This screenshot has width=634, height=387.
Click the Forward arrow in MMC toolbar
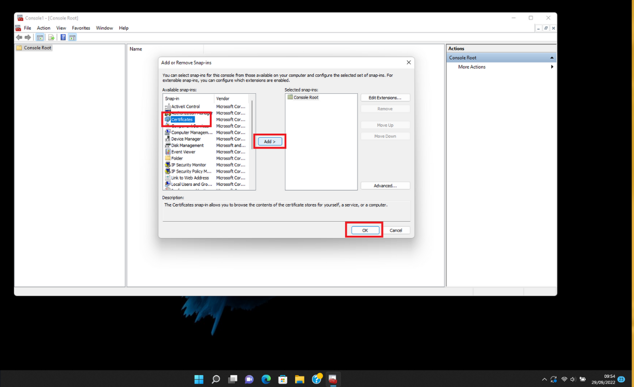click(27, 37)
